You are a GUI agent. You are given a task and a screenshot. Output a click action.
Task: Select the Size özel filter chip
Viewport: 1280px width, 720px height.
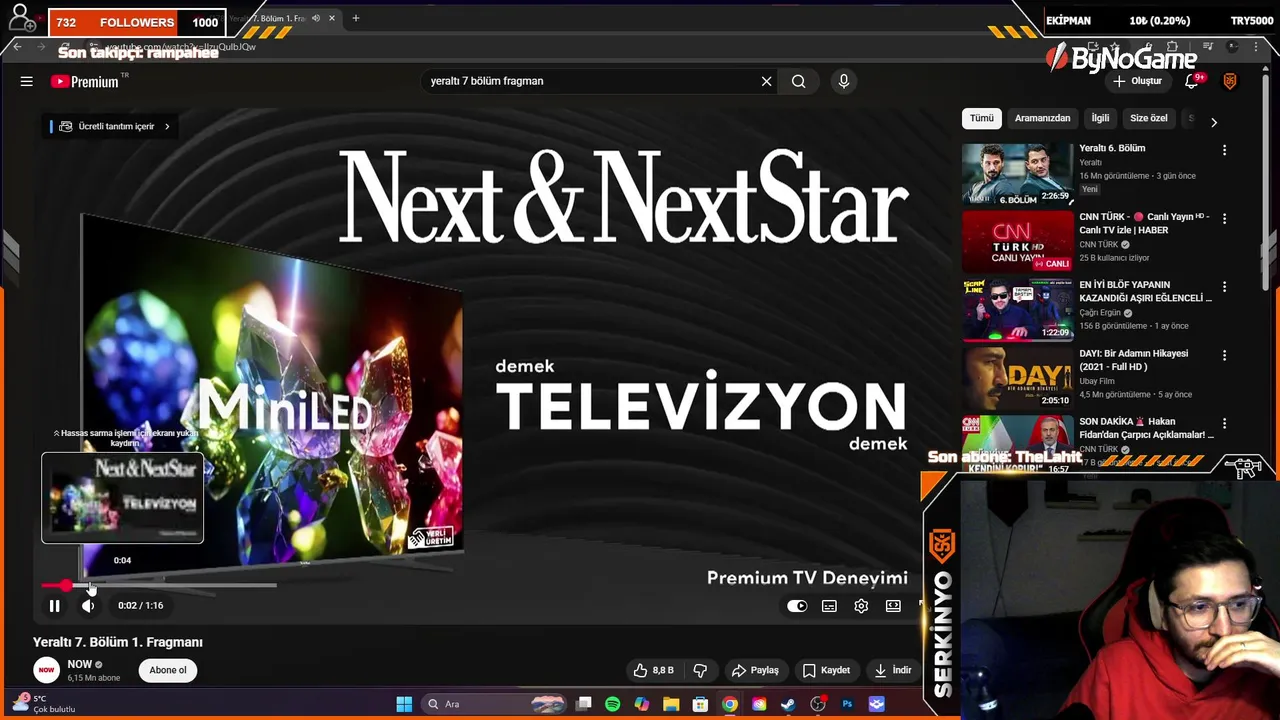1148,118
